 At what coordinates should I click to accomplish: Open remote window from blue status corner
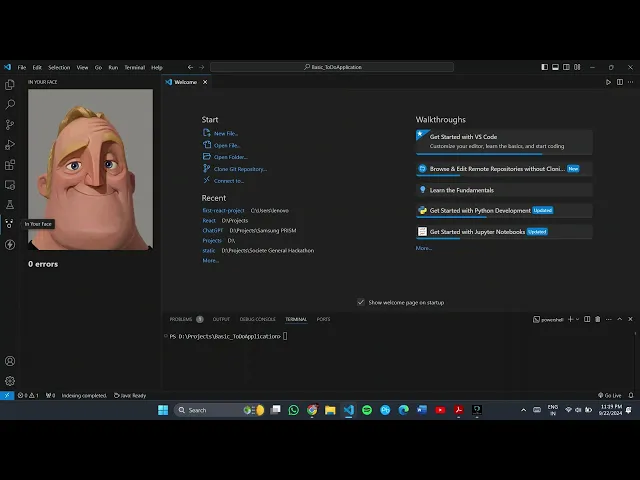pos(7,395)
